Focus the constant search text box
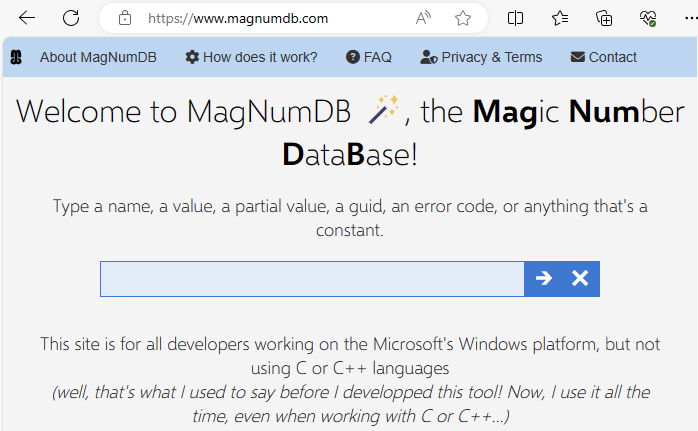698x431 pixels. point(312,279)
